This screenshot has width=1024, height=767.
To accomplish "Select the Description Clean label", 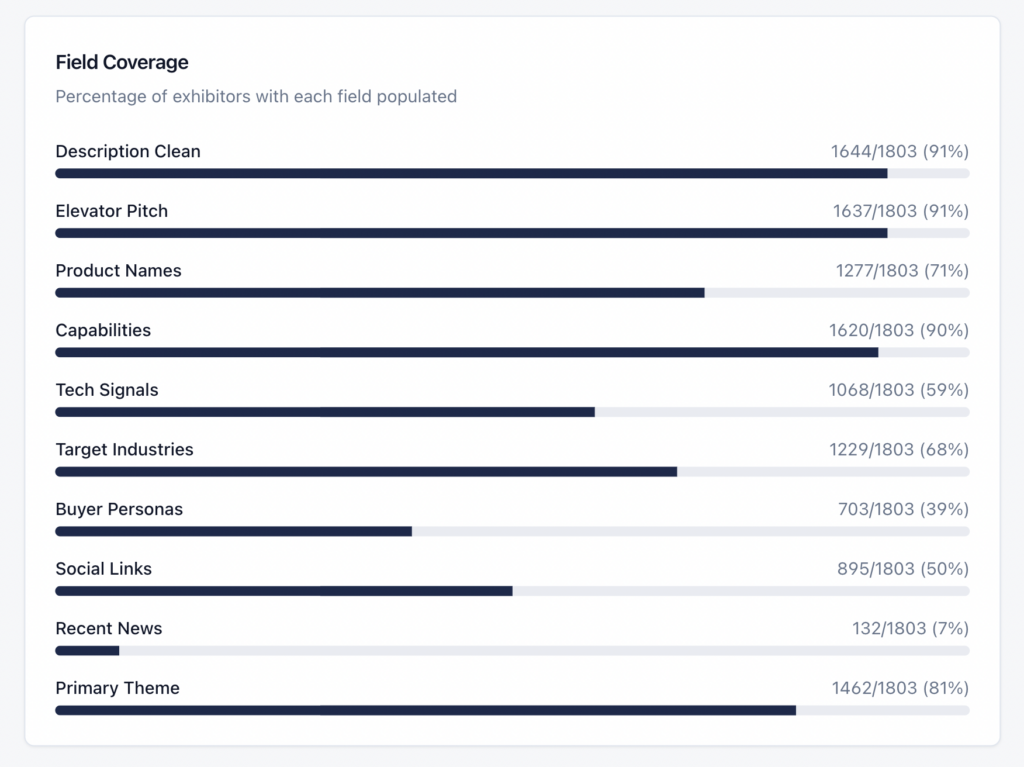I will 128,152.
